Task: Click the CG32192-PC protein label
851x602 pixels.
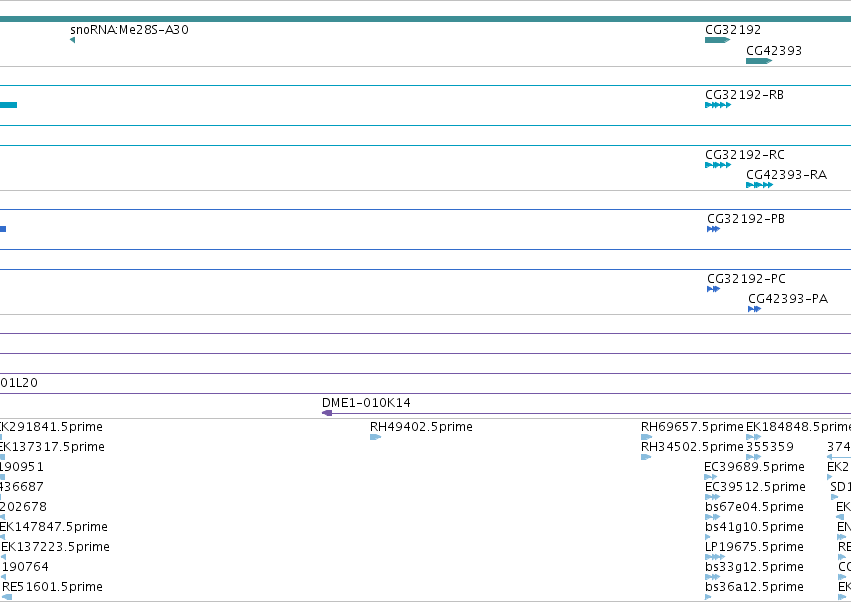Action: 746,278
